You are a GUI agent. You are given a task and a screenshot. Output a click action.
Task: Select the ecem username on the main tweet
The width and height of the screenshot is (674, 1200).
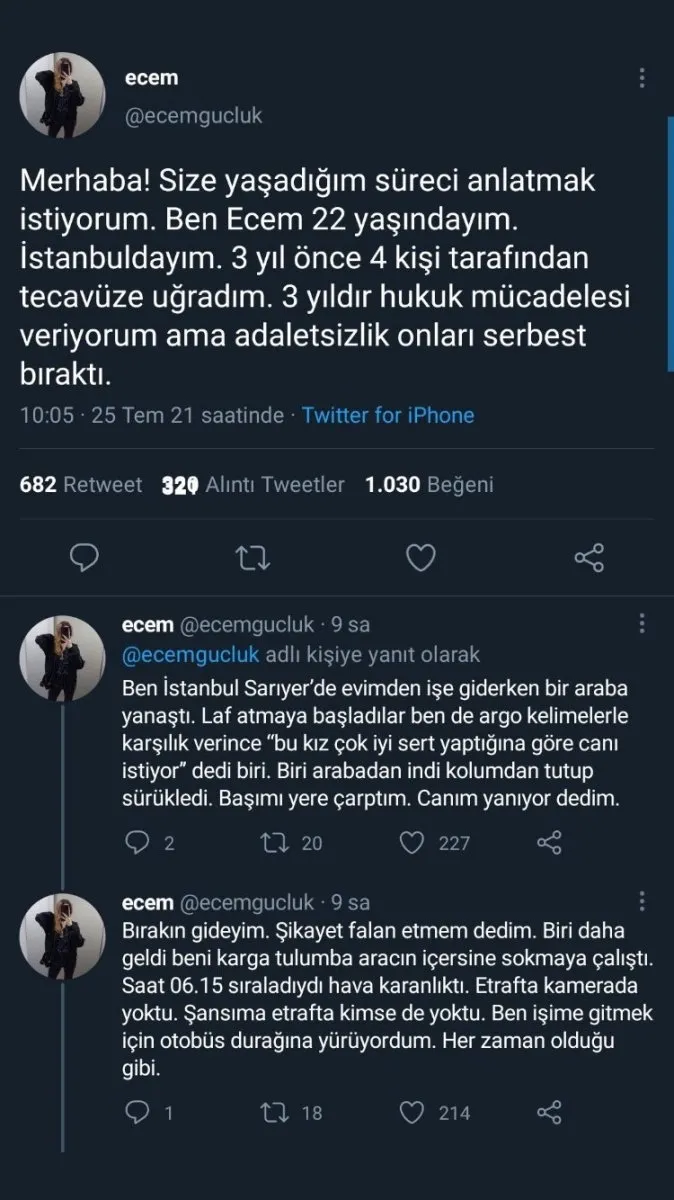pos(151,76)
